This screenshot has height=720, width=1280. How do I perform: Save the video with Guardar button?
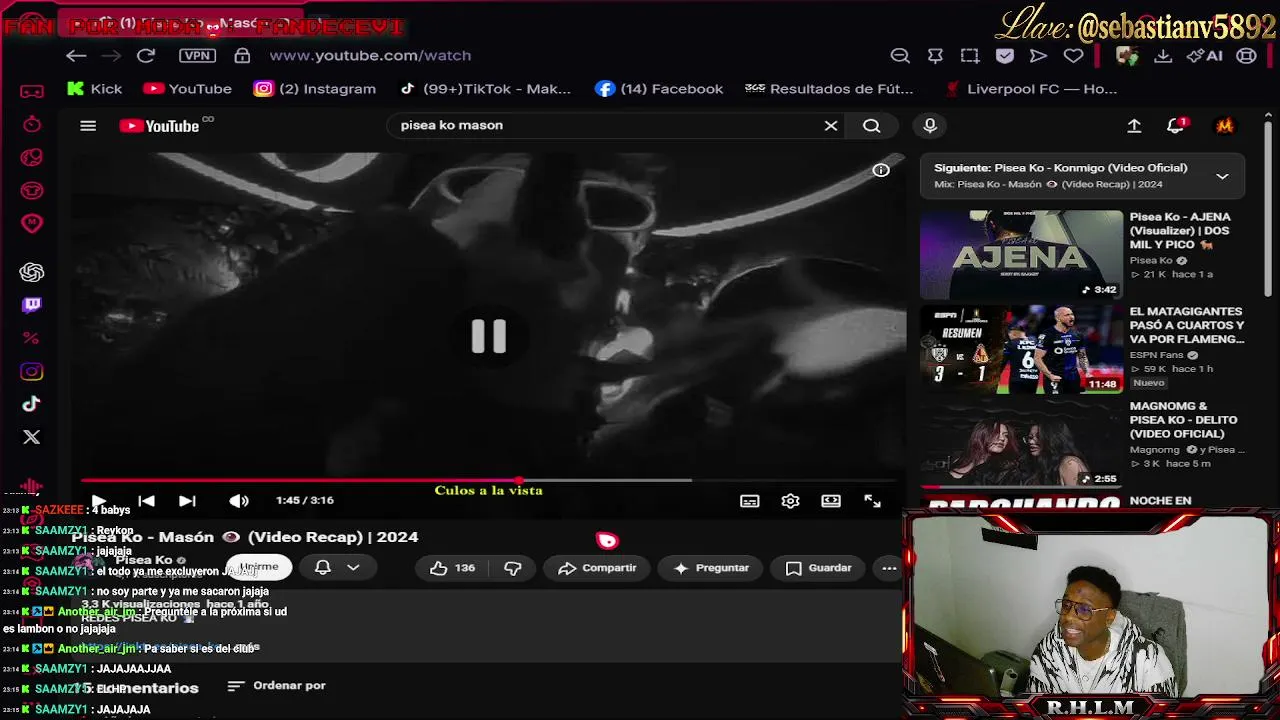tap(818, 568)
